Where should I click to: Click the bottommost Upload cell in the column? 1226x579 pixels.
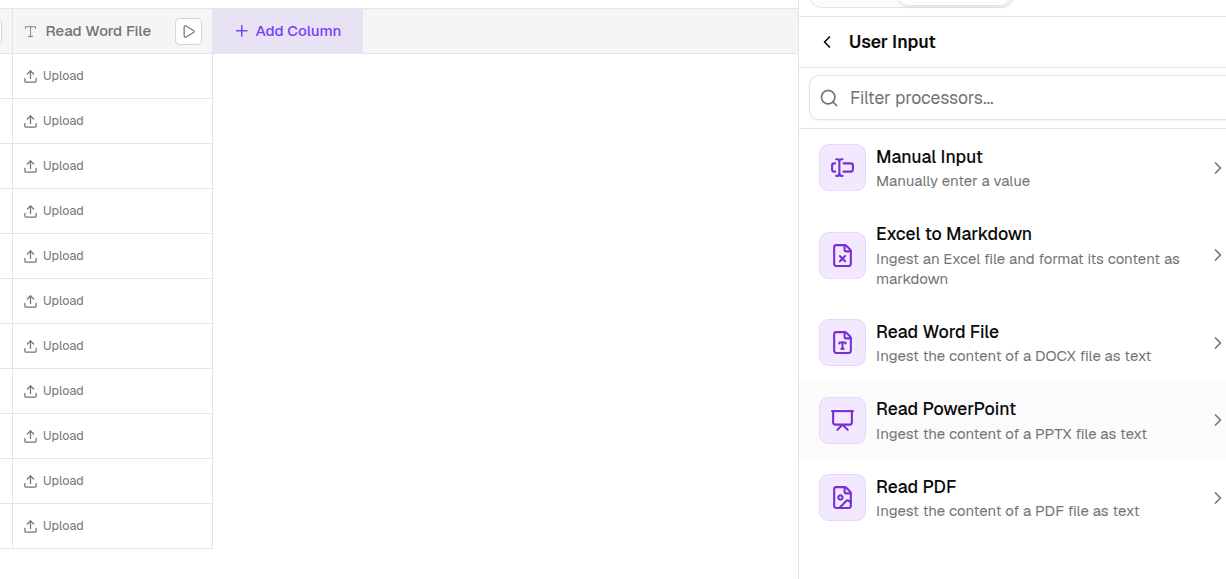click(x=112, y=526)
